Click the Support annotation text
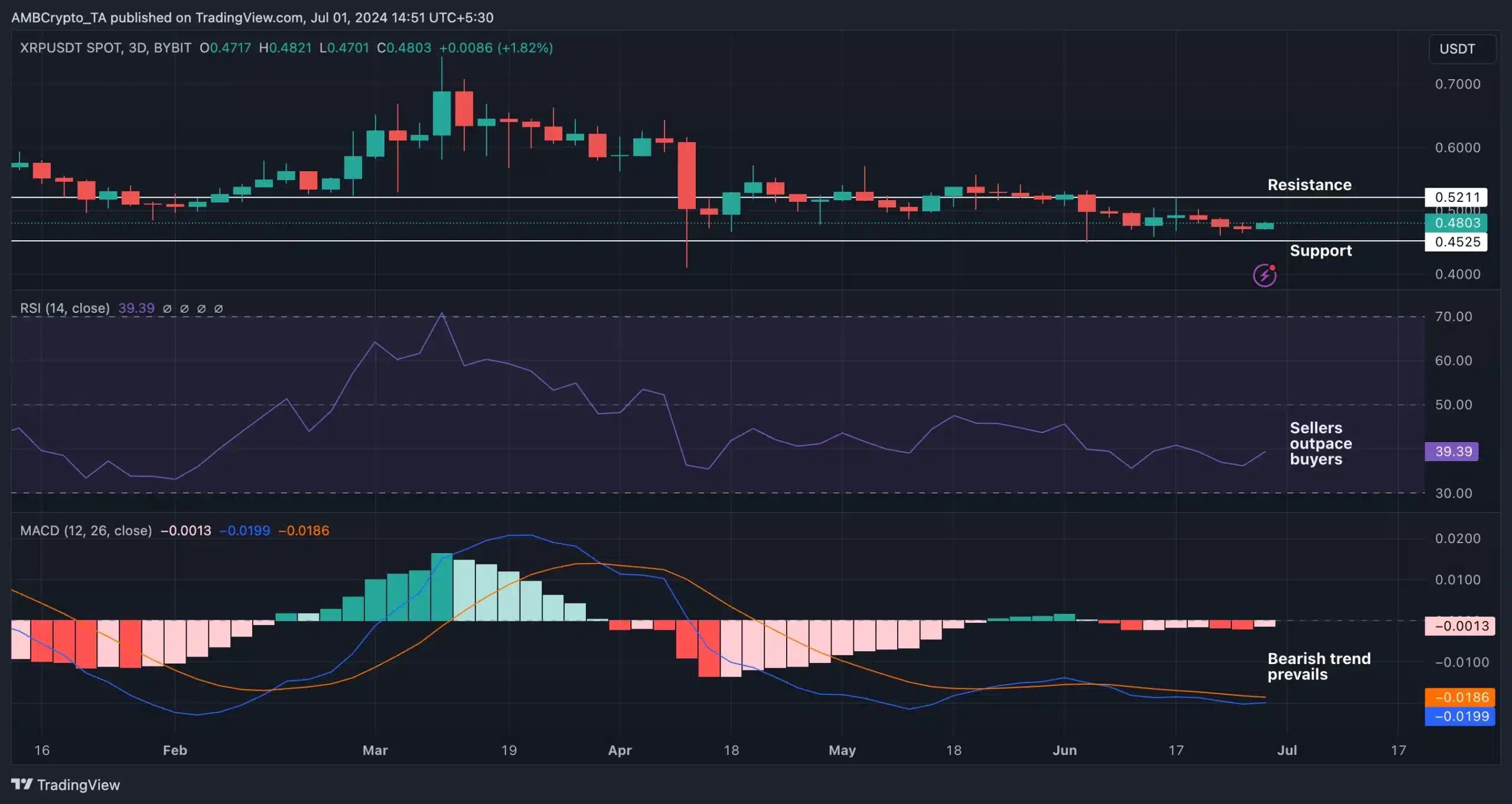 (x=1321, y=251)
